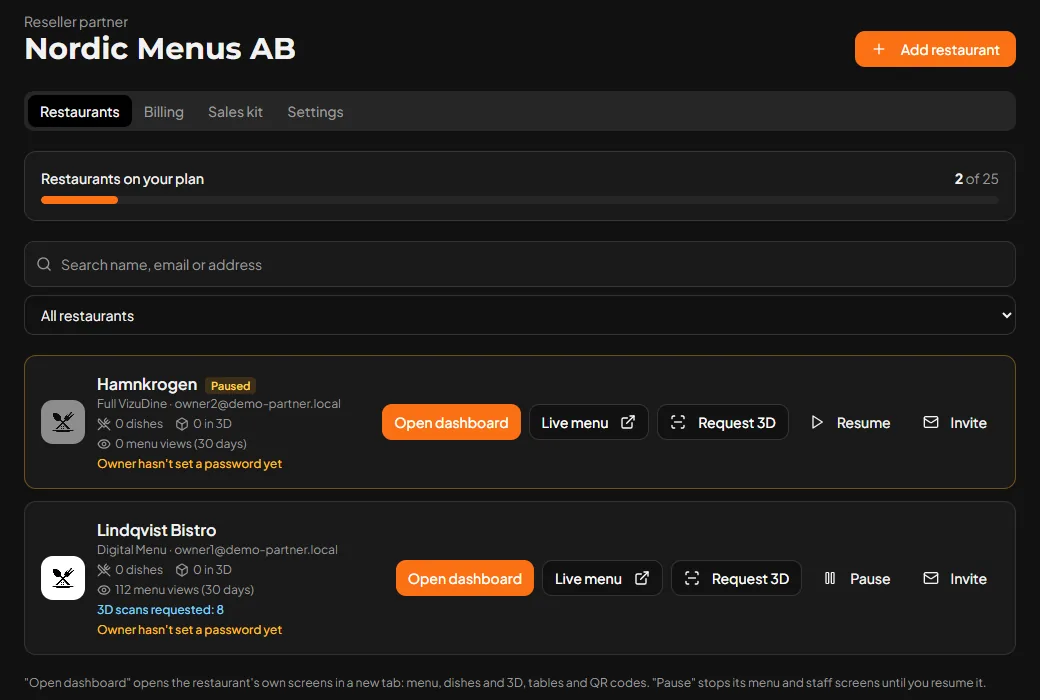Open the All restaurants filter dropdown
1040x700 pixels.
pos(520,315)
